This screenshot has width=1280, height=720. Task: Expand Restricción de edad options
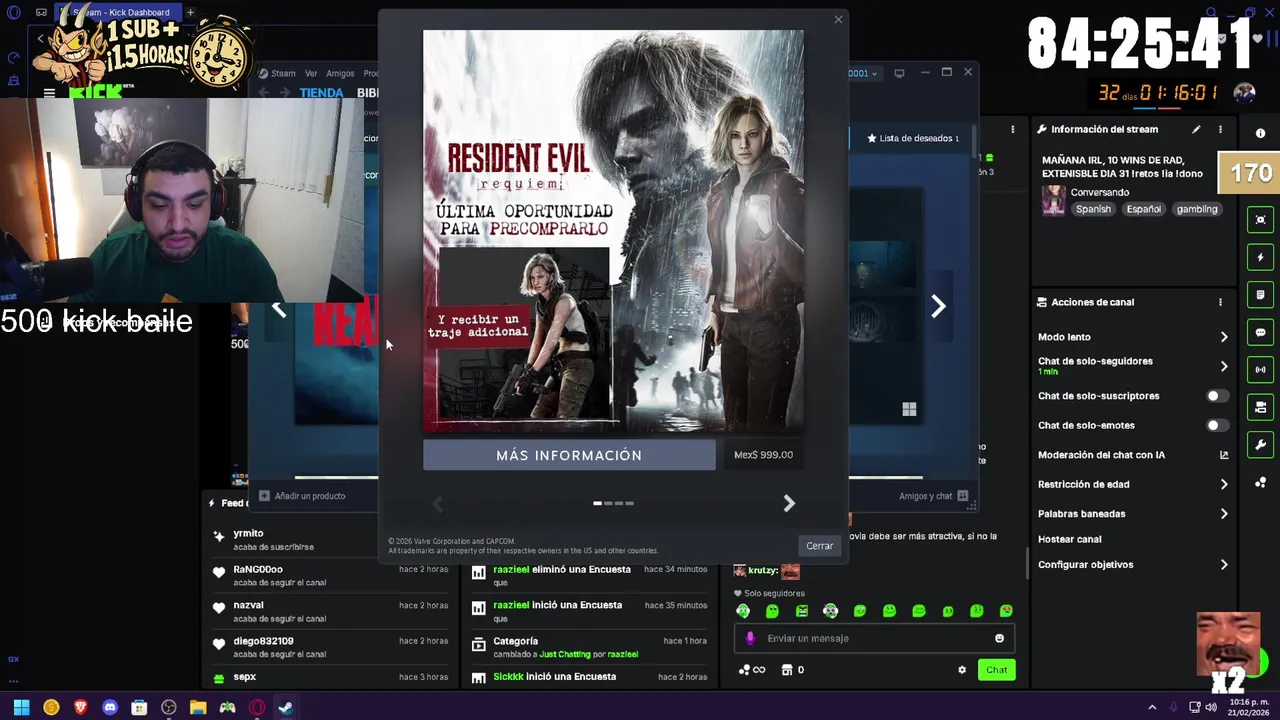(x=1224, y=484)
